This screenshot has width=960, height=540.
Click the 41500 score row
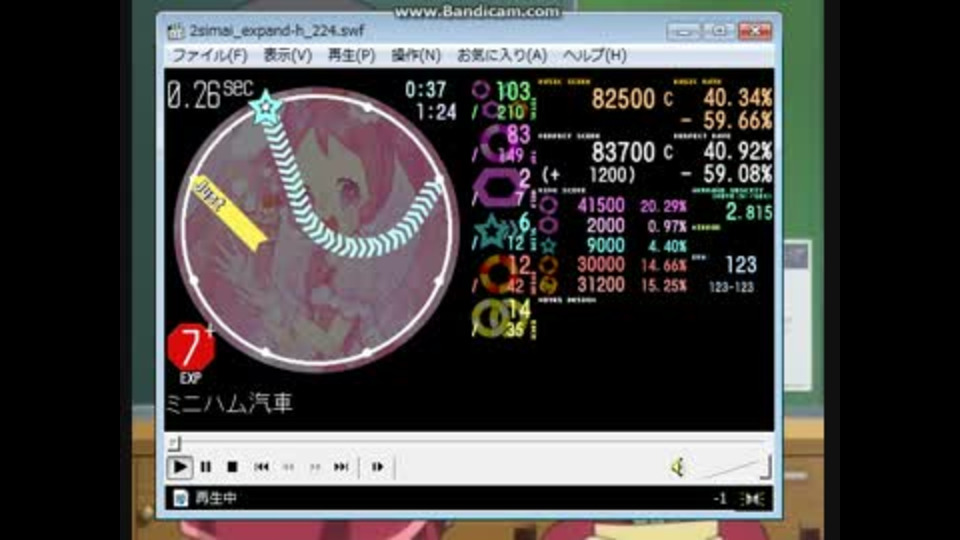pos(613,206)
